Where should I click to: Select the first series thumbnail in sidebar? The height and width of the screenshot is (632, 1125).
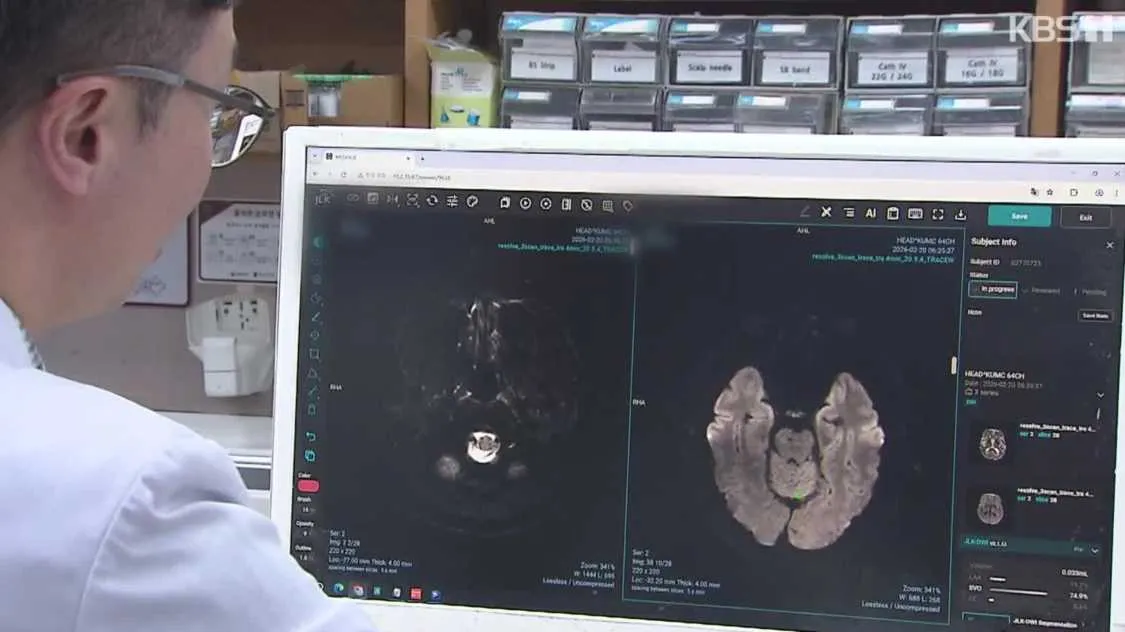[992, 443]
